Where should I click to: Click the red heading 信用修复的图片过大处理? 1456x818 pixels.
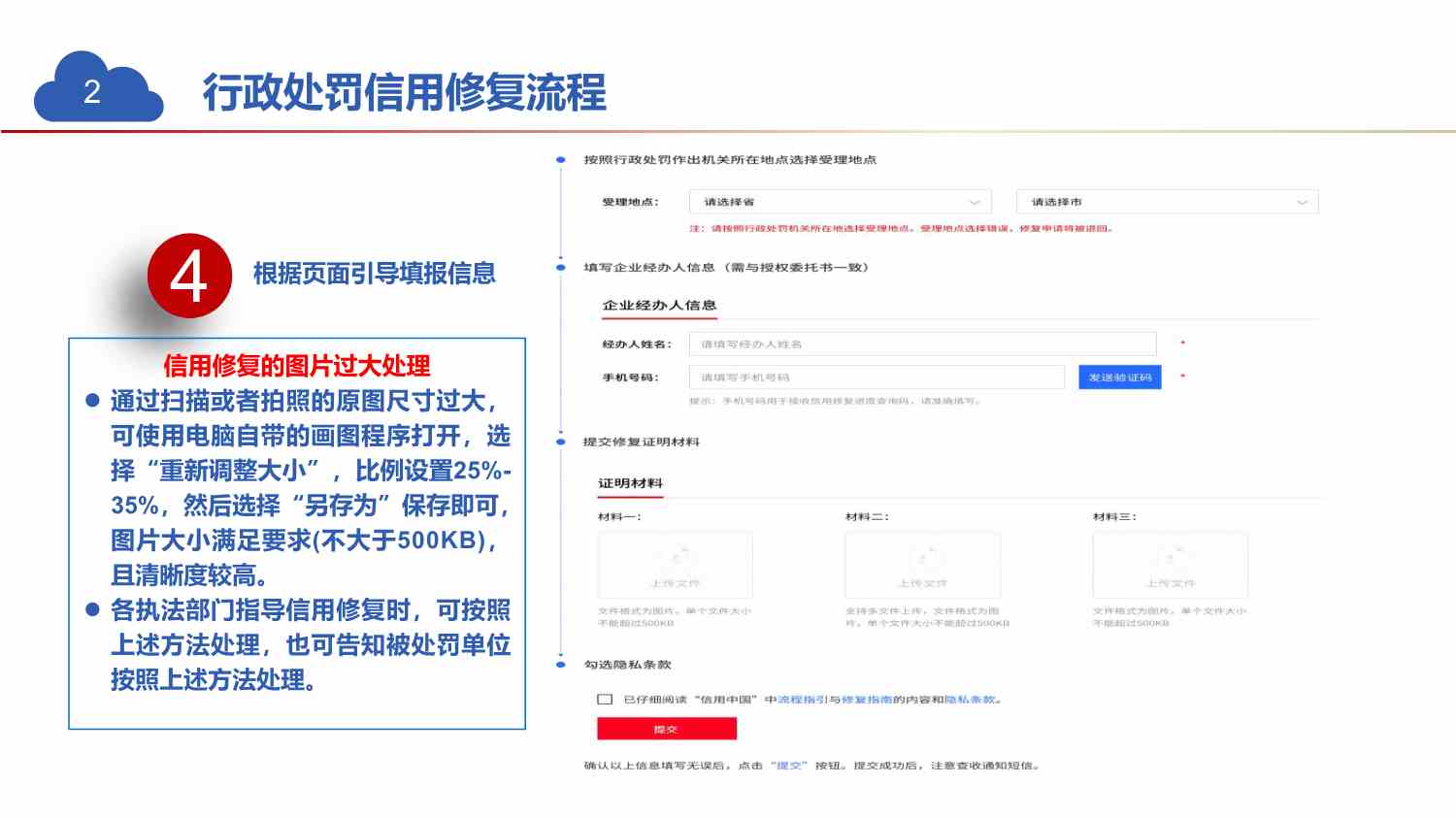click(x=296, y=366)
